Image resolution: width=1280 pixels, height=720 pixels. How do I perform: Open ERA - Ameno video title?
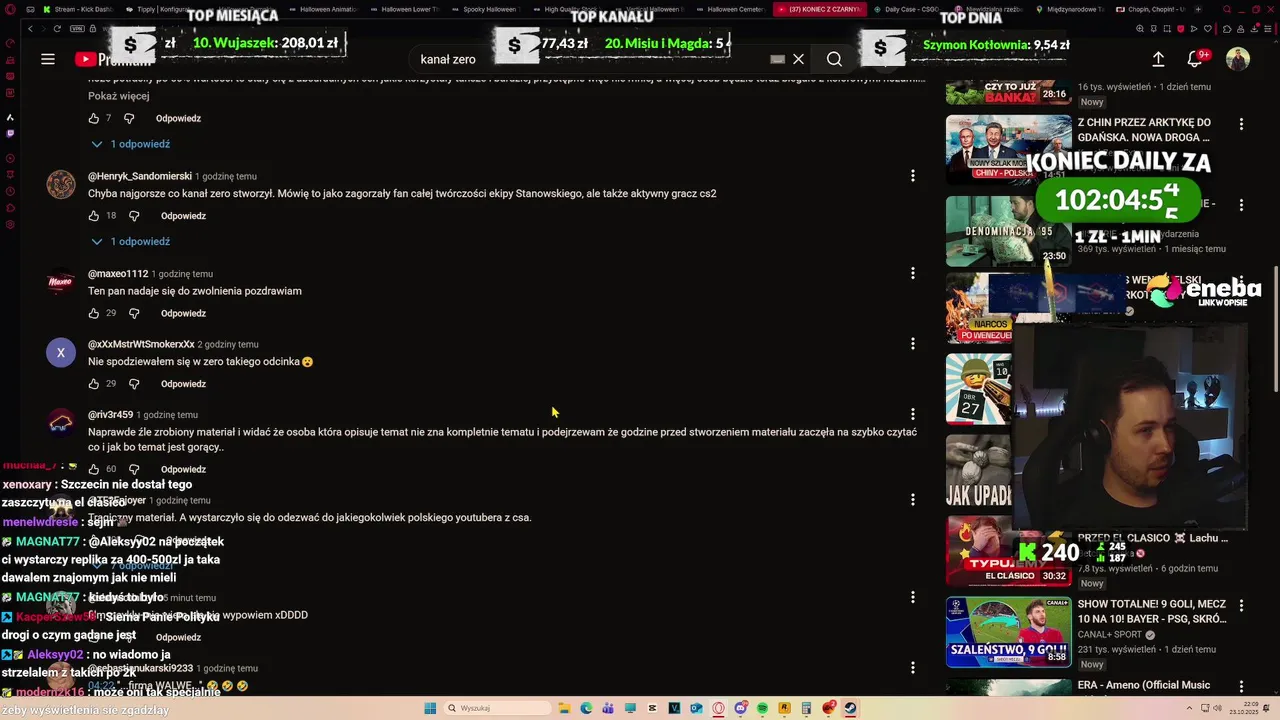pyautogui.click(x=1144, y=685)
